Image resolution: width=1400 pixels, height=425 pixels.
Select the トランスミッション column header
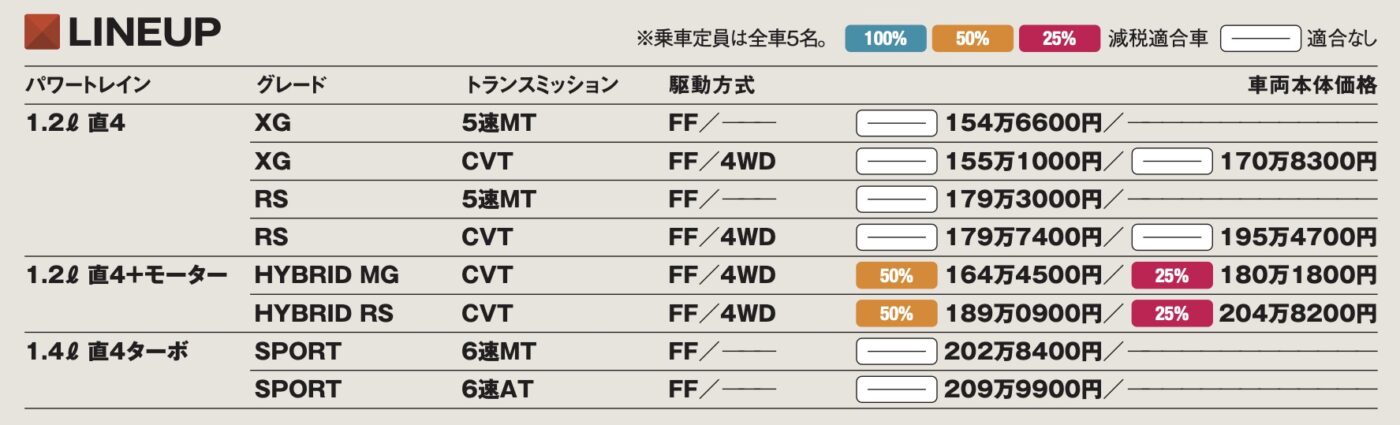point(541,86)
